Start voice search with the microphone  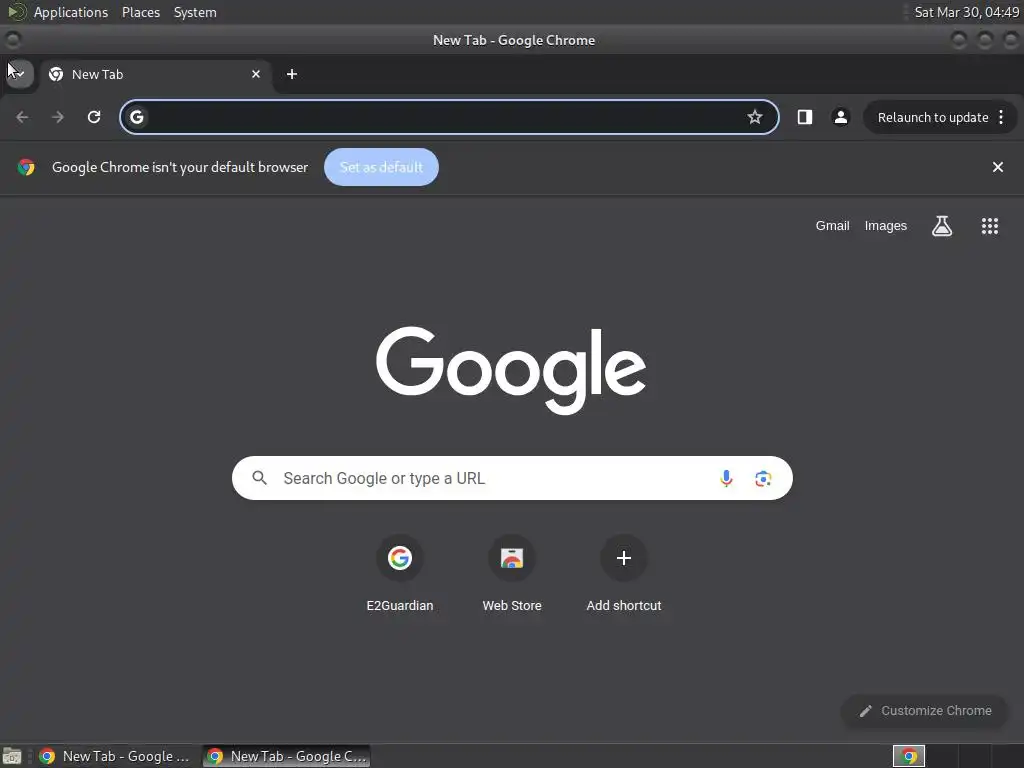tap(726, 478)
